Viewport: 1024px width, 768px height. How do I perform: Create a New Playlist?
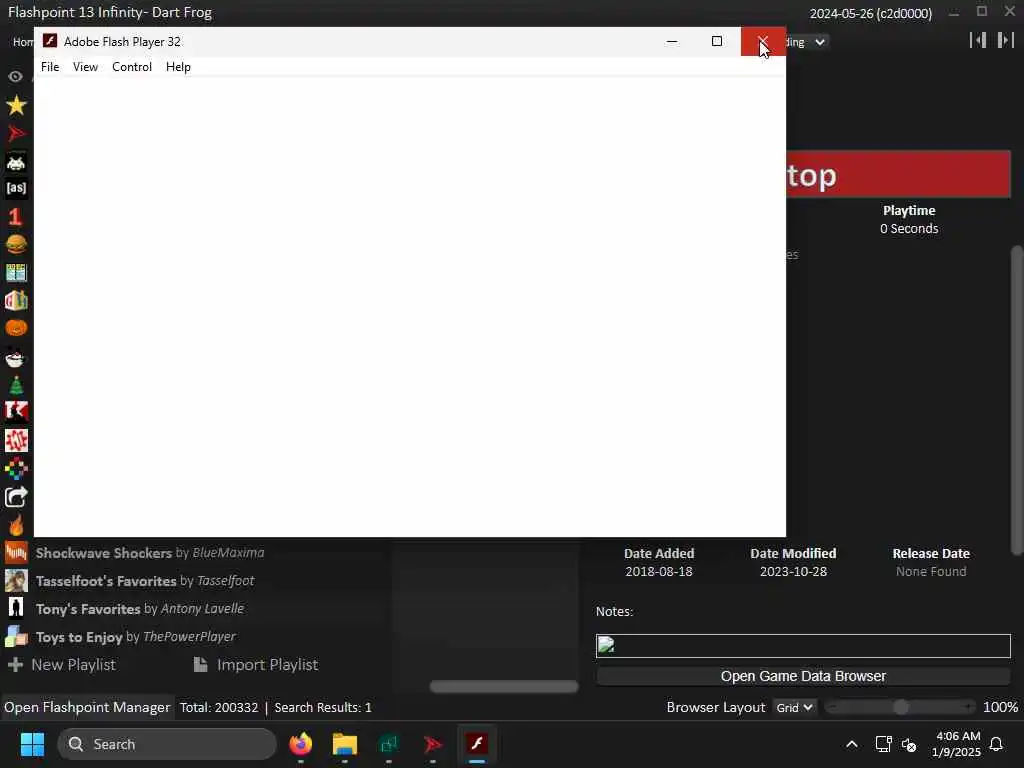pos(61,665)
